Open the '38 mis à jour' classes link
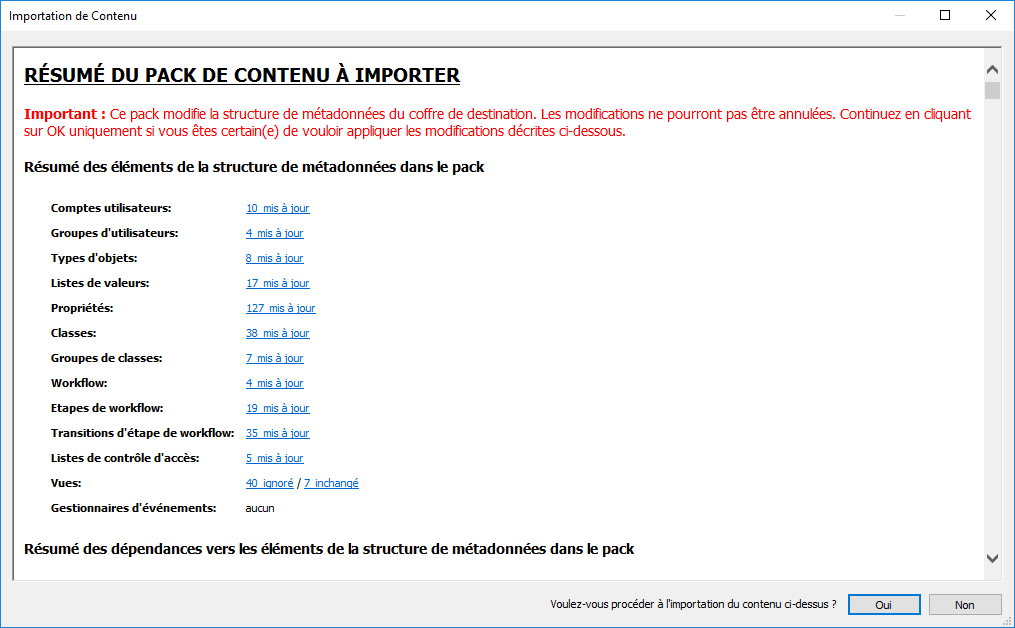The height and width of the screenshot is (628, 1015). pos(277,333)
